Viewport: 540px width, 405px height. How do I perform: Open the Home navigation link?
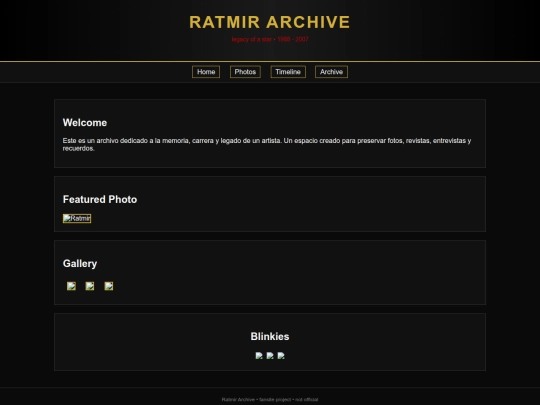click(206, 72)
